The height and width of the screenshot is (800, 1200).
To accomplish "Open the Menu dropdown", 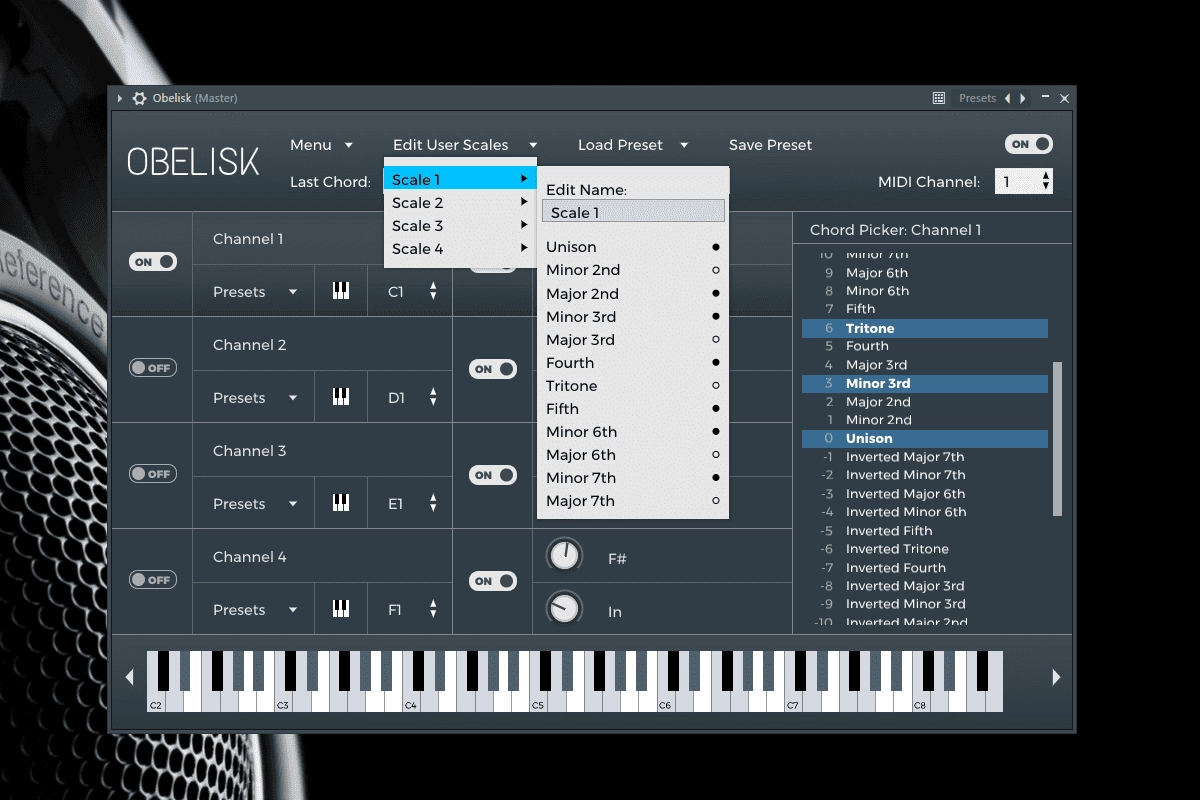I will pyautogui.click(x=321, y=145).
